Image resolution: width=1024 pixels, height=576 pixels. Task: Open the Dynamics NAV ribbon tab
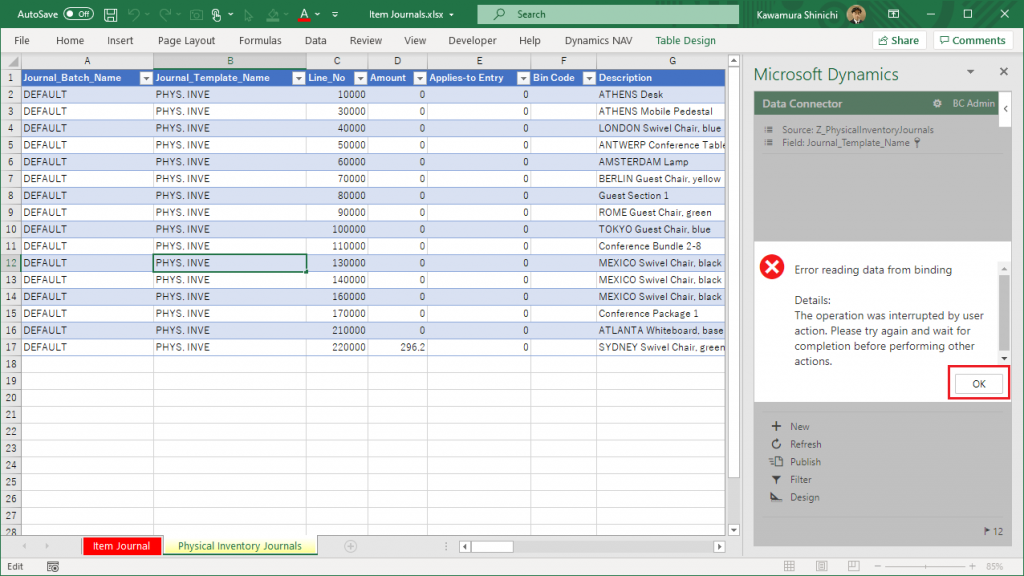coord(598,40)
